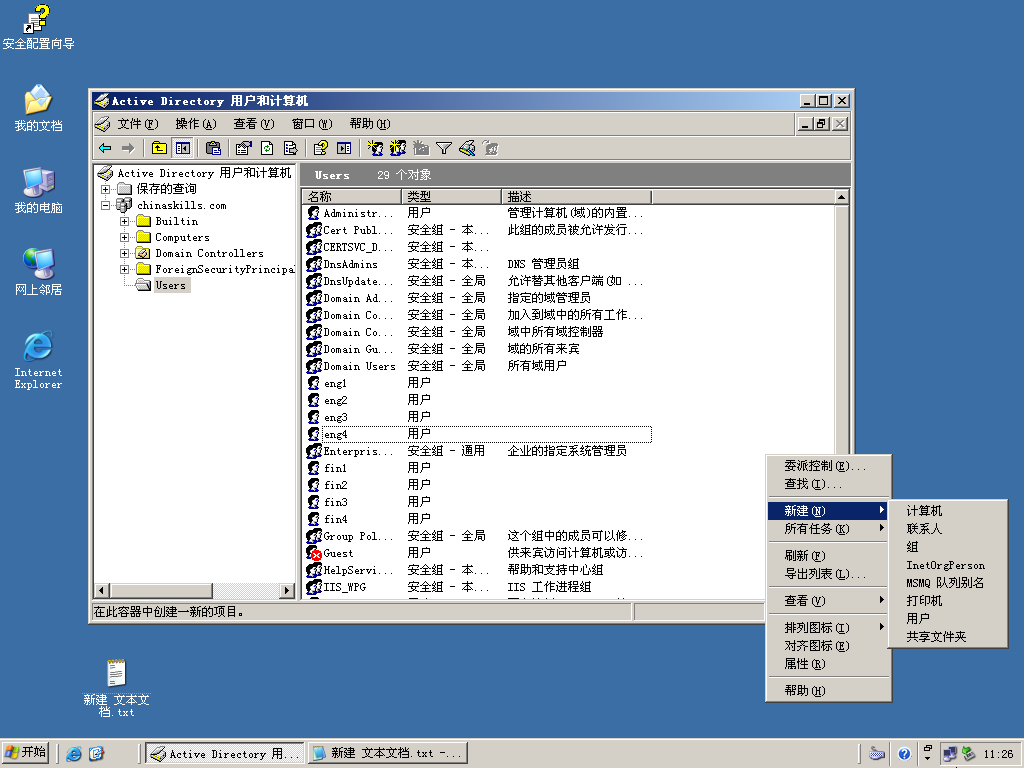Expand the Builtin tree node

coord(124,221)
